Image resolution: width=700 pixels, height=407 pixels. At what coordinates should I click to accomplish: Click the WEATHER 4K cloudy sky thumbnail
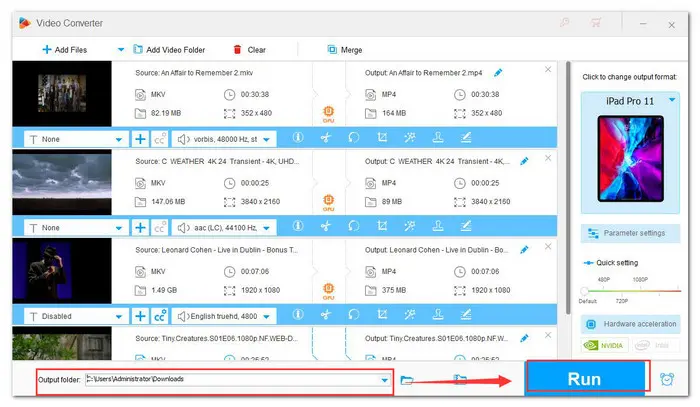(62, 182)
